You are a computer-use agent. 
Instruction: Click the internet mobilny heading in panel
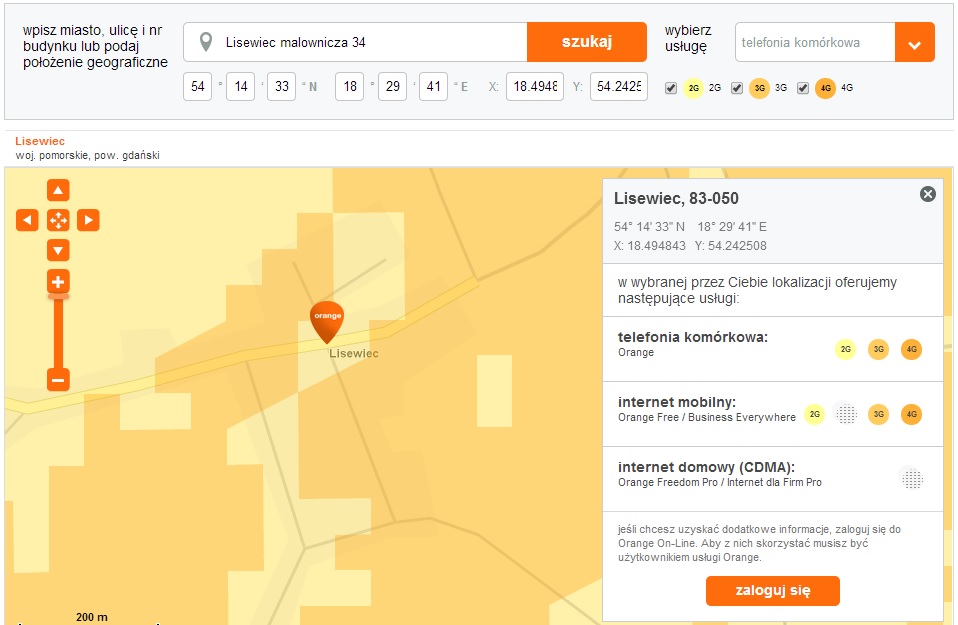(x=677, y=402)
